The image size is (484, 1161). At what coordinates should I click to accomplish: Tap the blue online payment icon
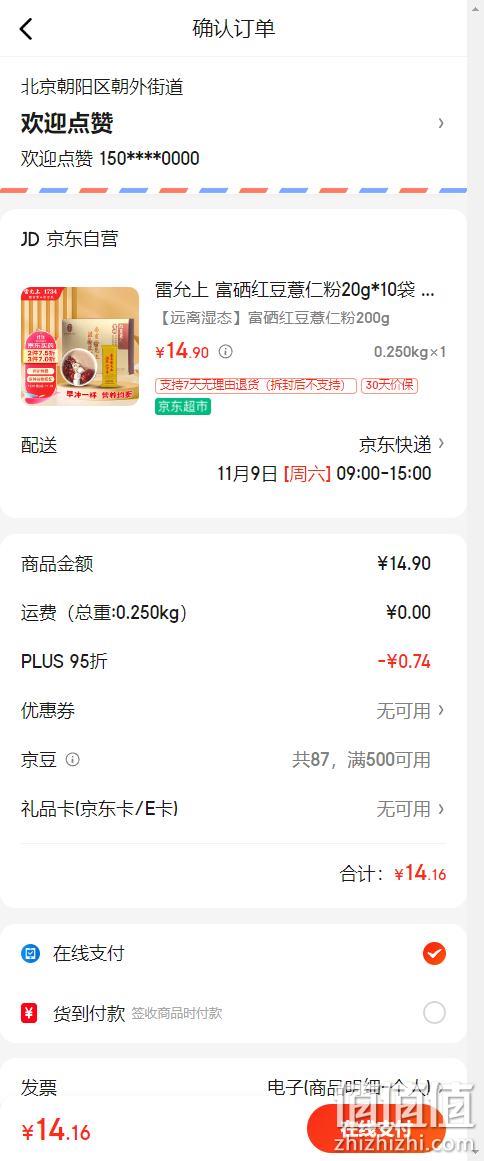[x=30, y=954]
